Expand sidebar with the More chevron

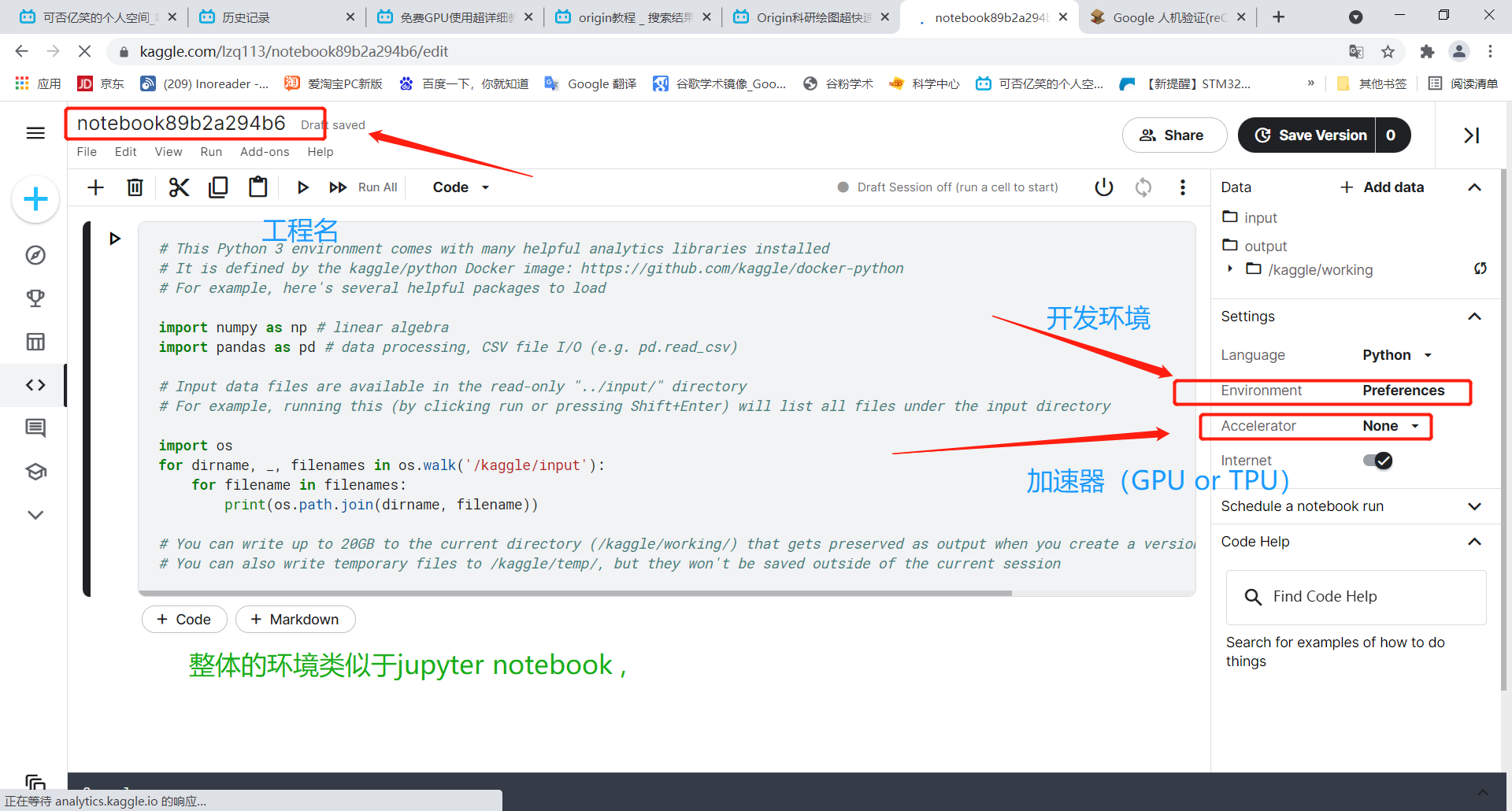pyautogui.click(x=35, y=515)
